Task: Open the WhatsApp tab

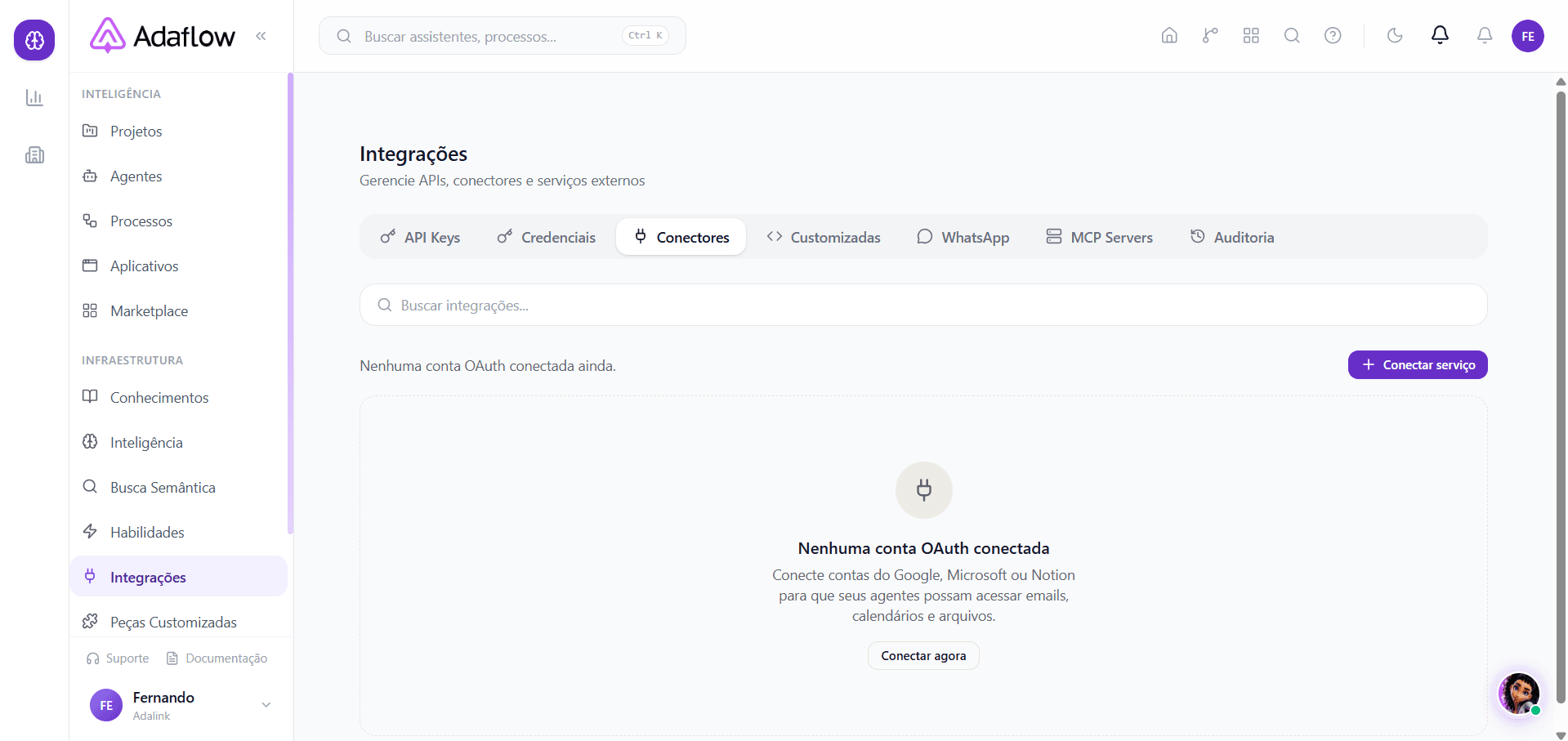Action: pos(963,237)
